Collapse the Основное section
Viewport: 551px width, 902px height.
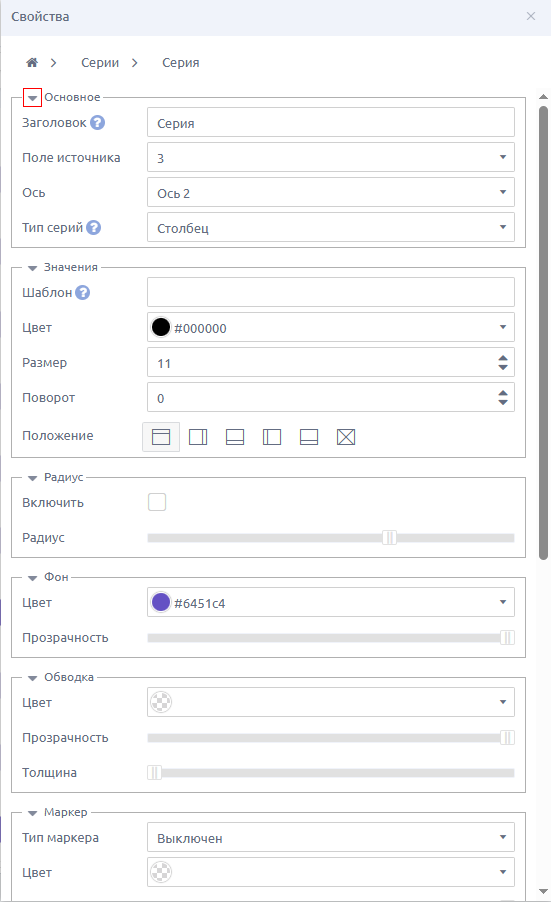[32, 98]
